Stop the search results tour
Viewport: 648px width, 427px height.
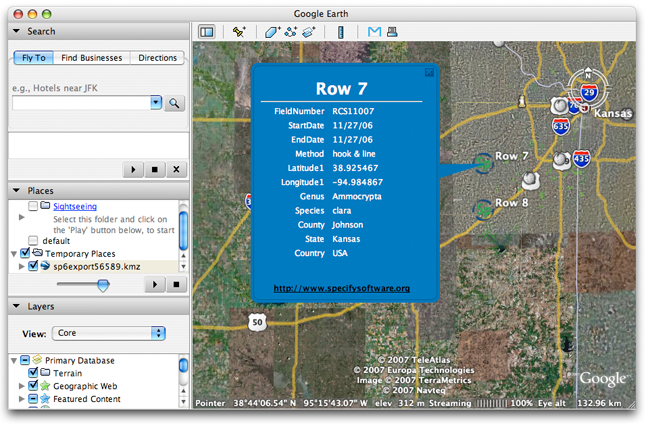point(155,169)
